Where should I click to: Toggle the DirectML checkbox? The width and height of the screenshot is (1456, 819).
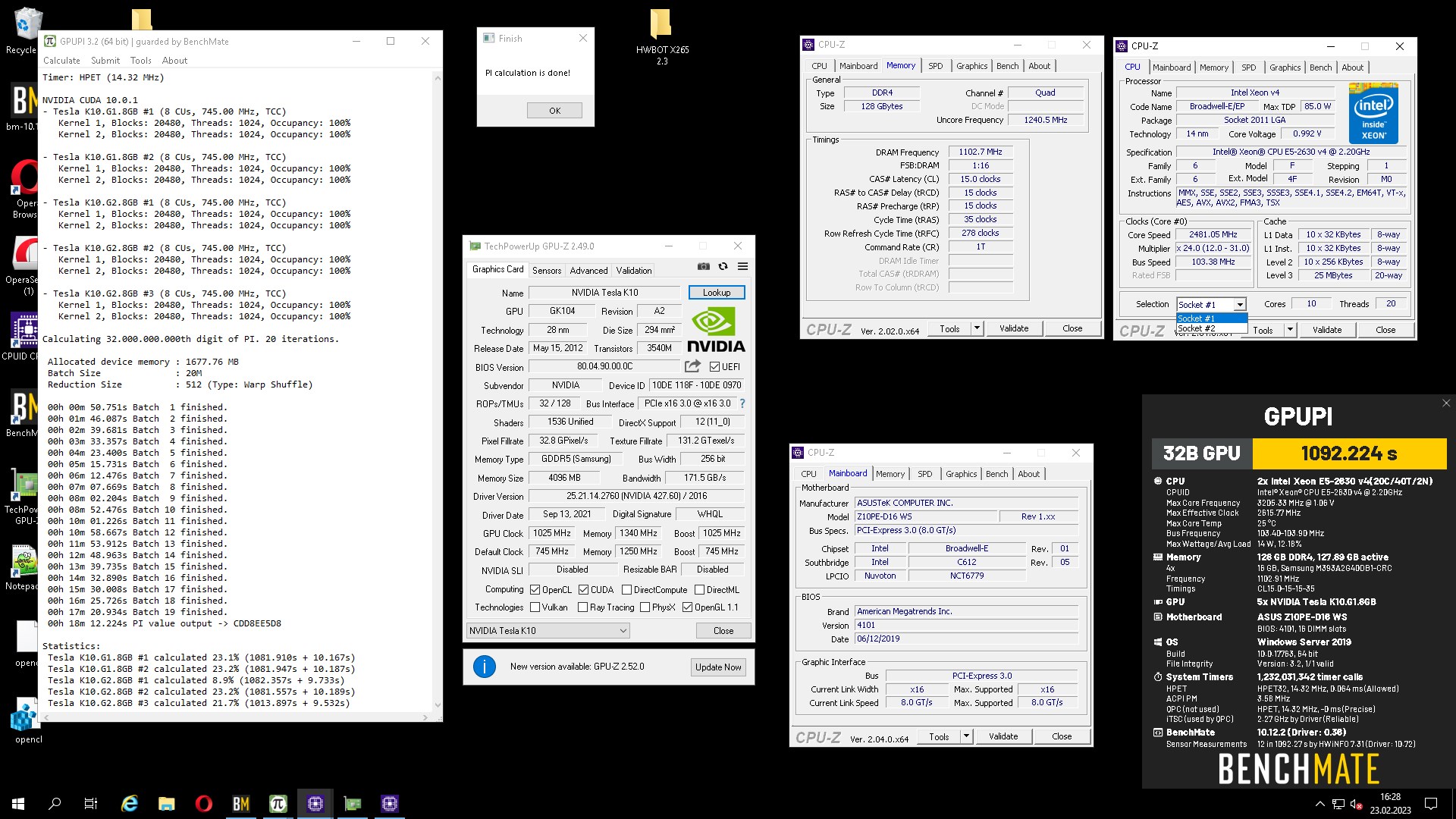(x=700, y=590)
